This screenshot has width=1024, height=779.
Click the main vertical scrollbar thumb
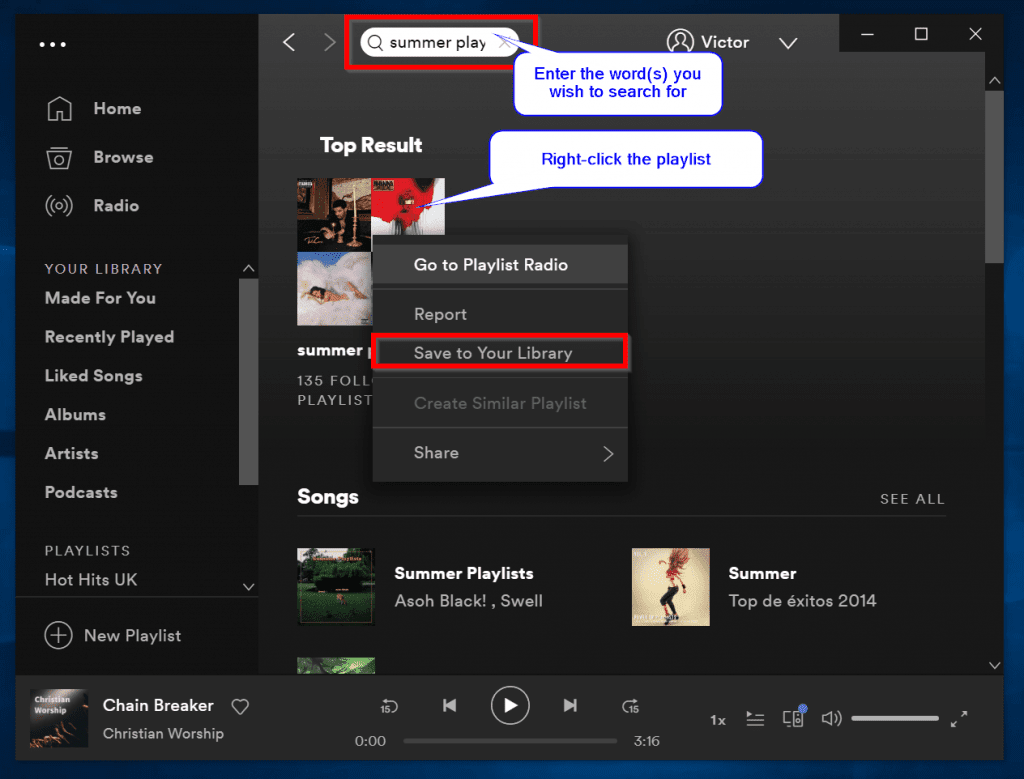tap(994, 176)
